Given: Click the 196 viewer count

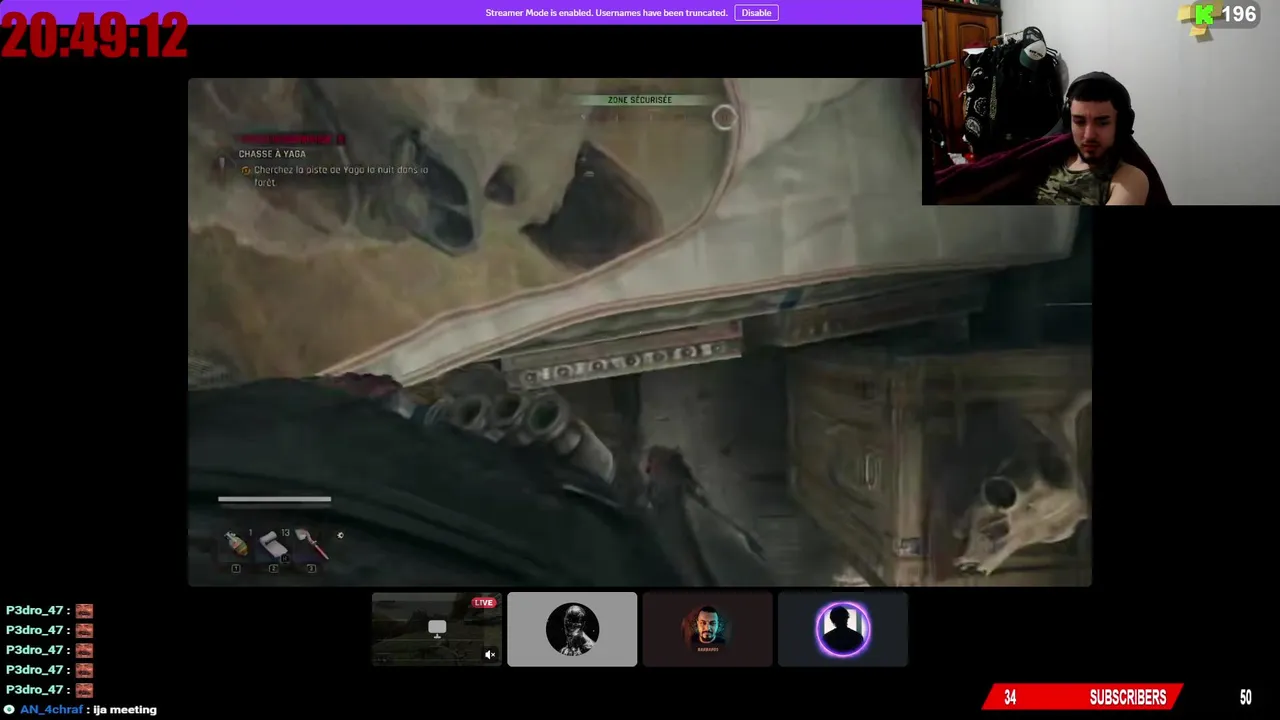Looking at the screenshot, I should coord(1238,15).
